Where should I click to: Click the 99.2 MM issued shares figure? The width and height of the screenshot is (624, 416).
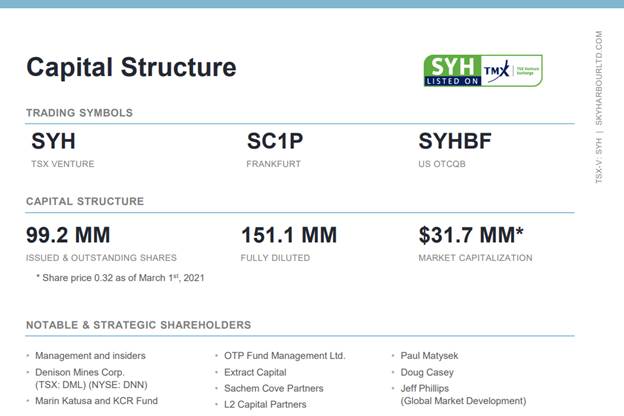pyautogui.click(x=74, y=236)
